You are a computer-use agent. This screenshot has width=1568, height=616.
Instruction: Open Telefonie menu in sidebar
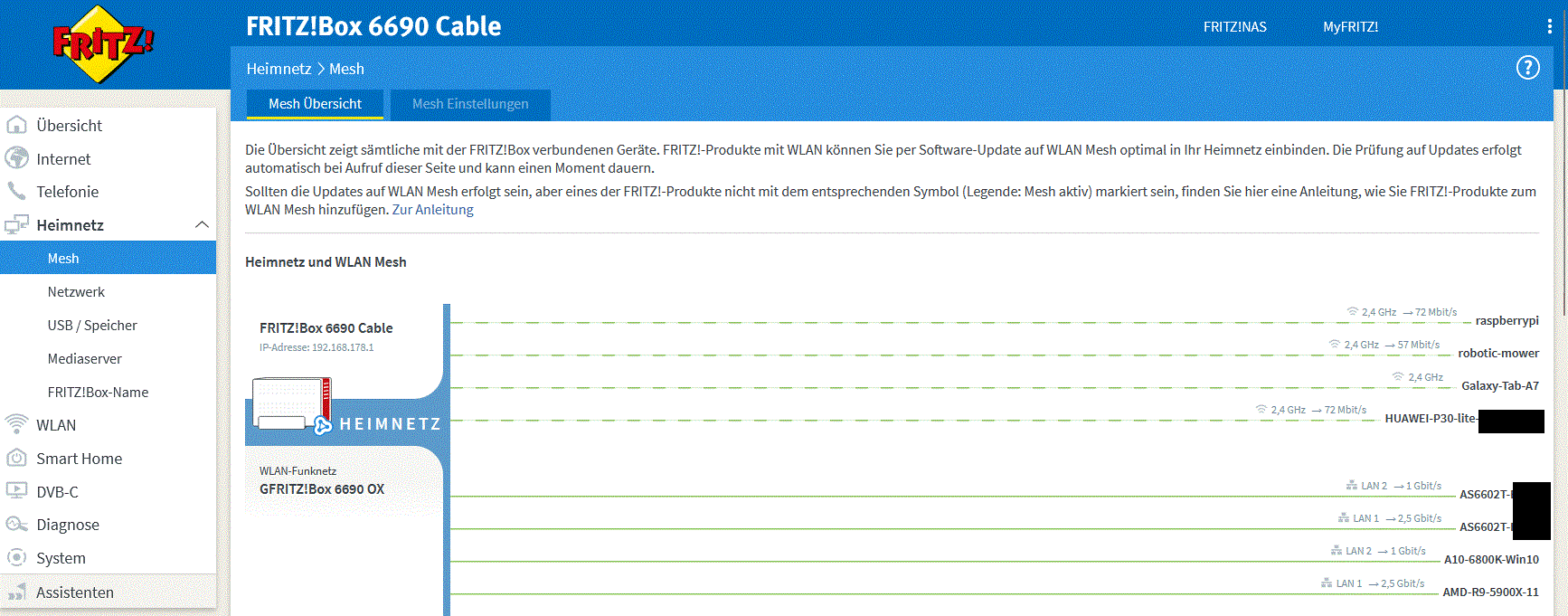point(108,192)
